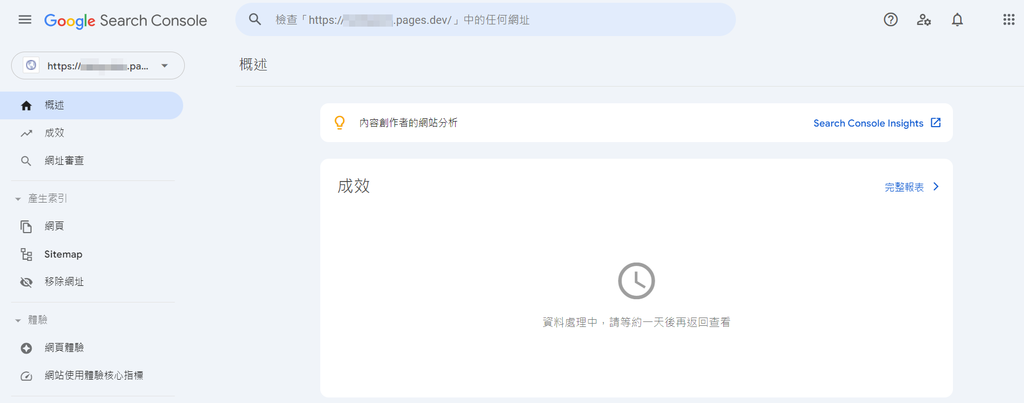Click the external link icon beside Insights

pyautogui.click(x=936, y=122)
